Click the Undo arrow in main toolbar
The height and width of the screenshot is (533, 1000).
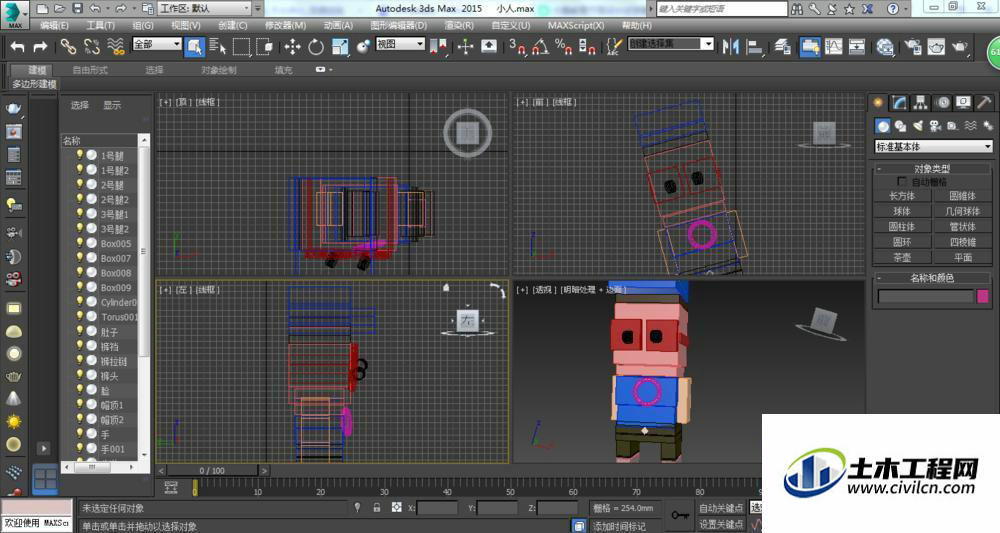coord(18,47)
